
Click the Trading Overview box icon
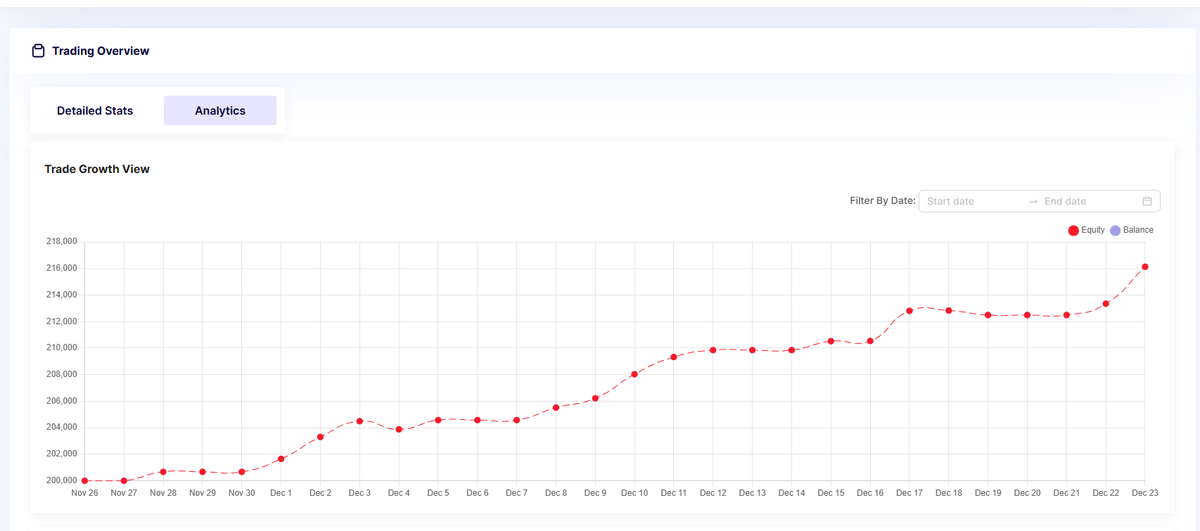[x=38, y=51]
